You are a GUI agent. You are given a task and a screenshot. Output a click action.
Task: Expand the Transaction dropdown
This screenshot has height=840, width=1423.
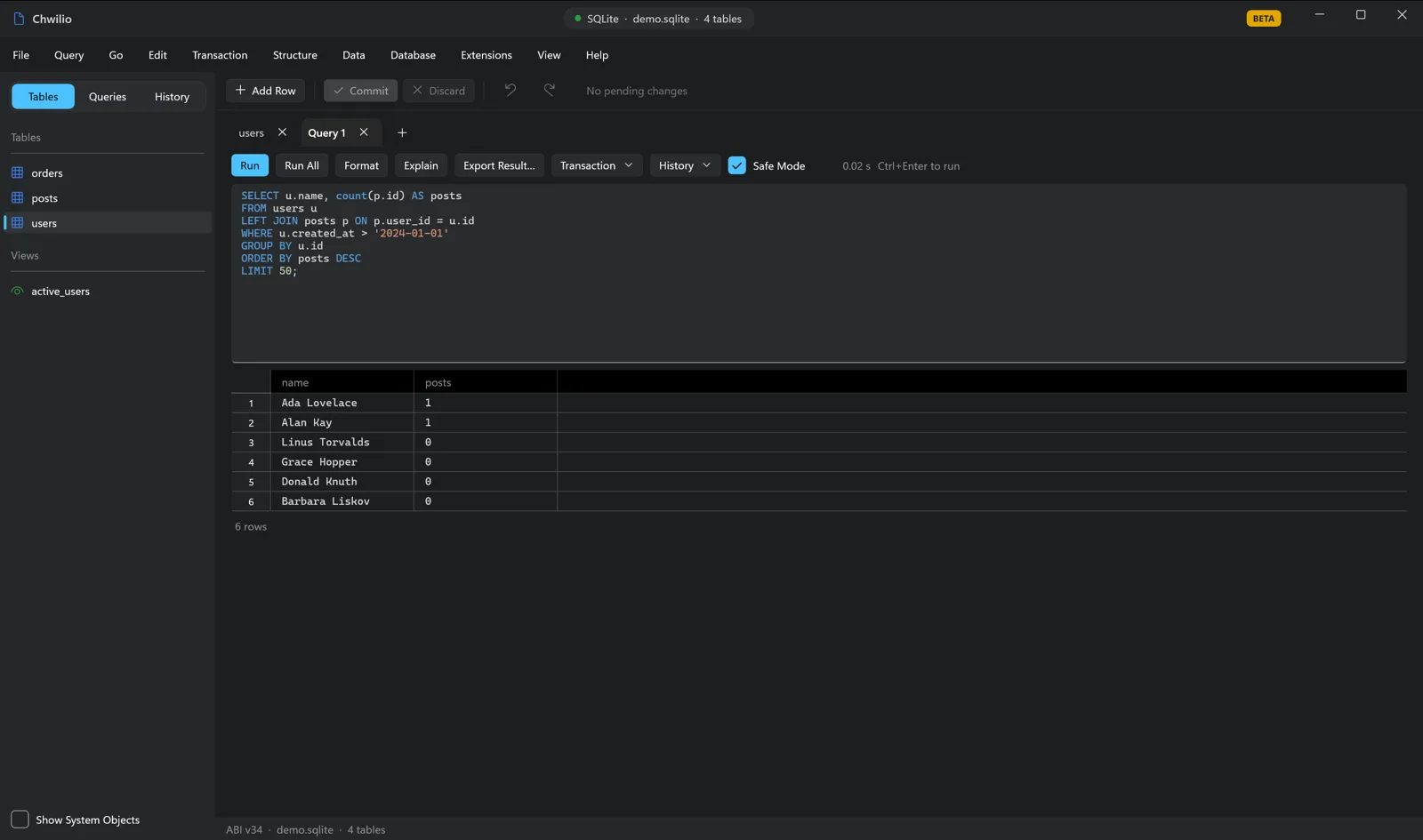[597, 165]
